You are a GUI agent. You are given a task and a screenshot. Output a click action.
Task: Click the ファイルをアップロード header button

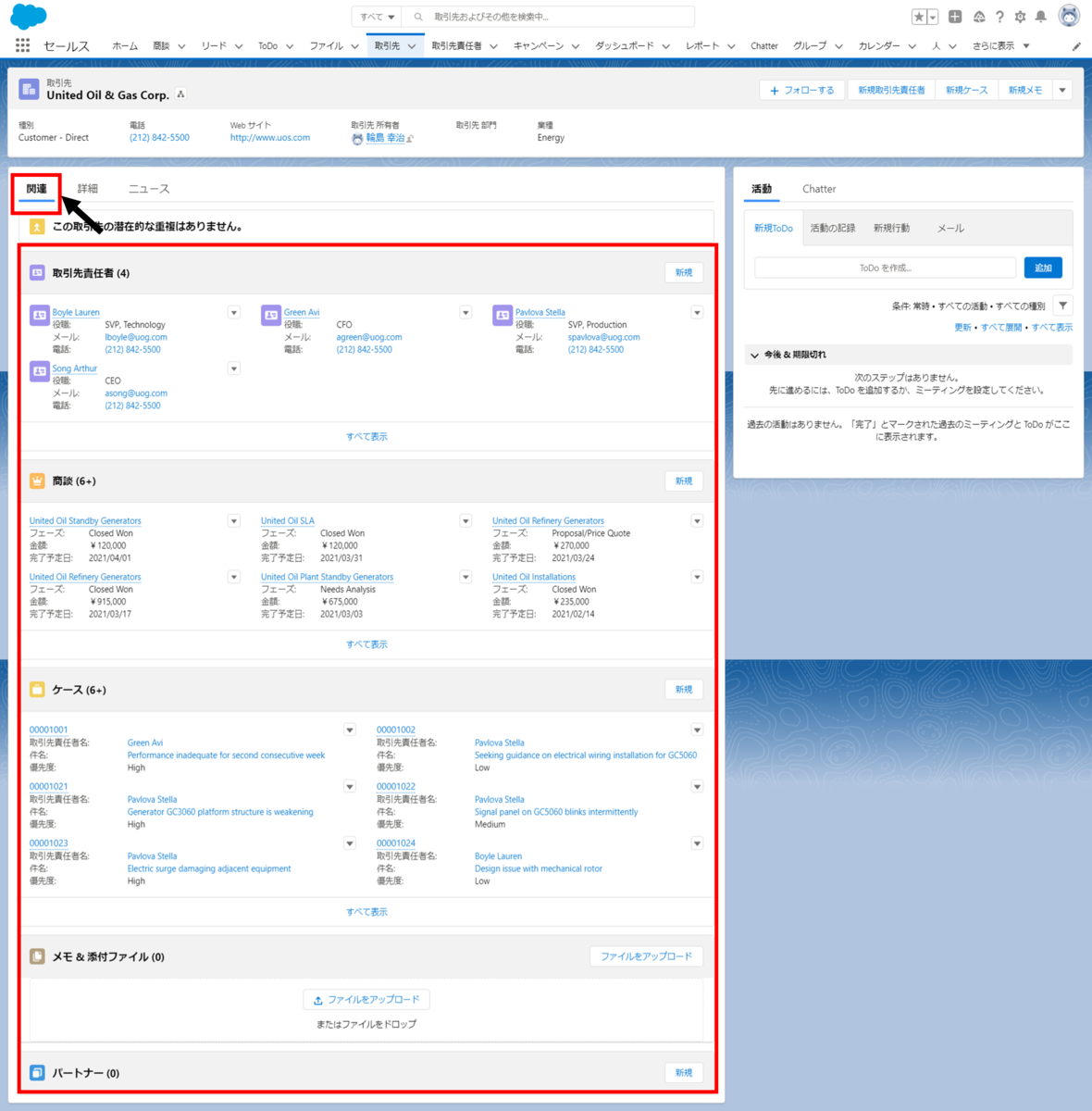[647, 956]
